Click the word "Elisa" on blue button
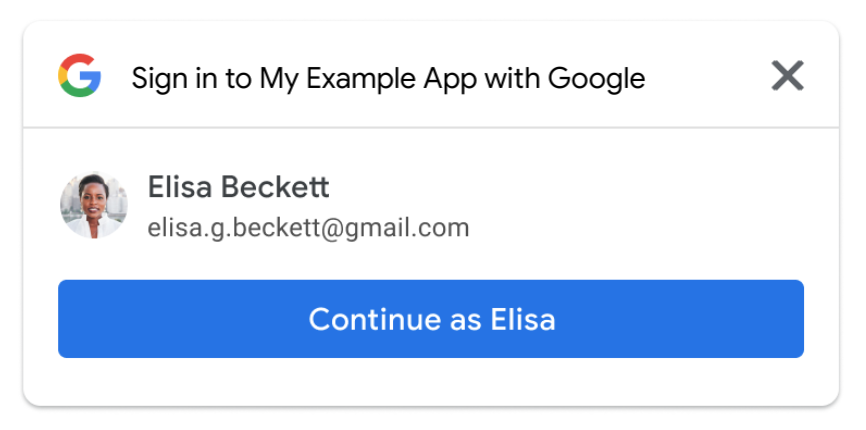This screenshot has height=430, width=866. (x=523, y=320)
